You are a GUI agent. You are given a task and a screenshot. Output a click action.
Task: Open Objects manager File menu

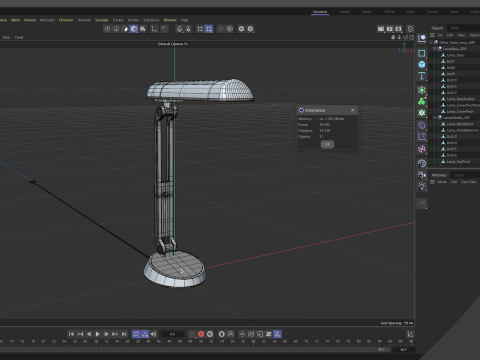coord(440,35)
